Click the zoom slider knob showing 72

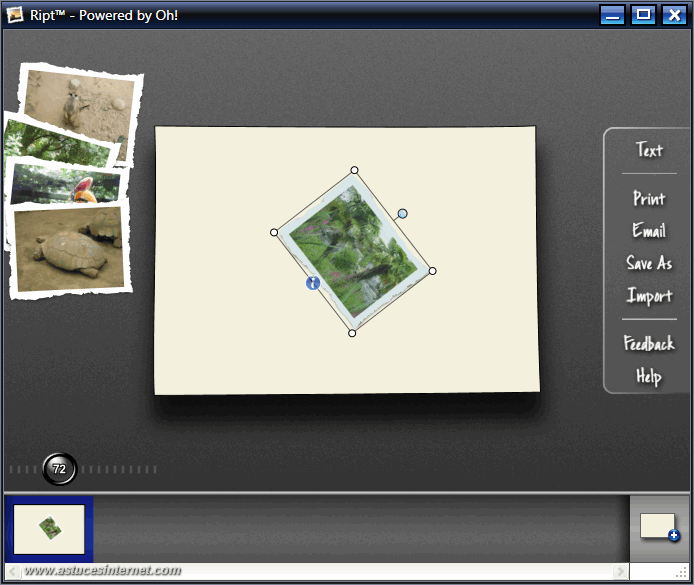click(59, 469)
